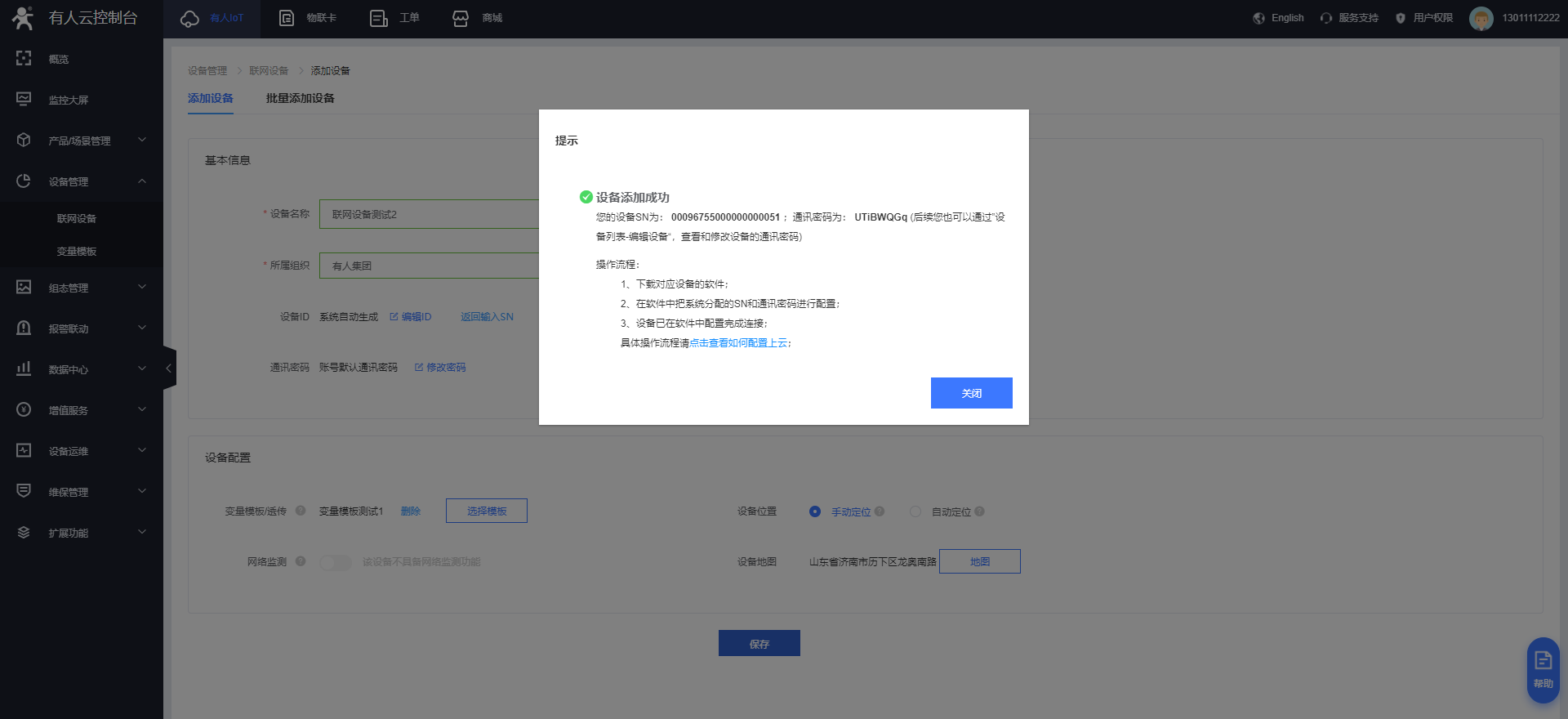
Task: Click the 概览 overview icon in sidebar
Action: click(x=24, y=59)
